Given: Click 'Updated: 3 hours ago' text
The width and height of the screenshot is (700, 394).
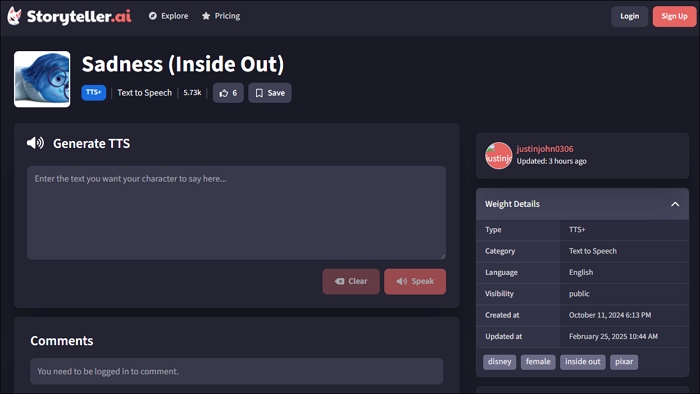Looking at the screenshot, I should pyautogui.click(x=551, y=161).
